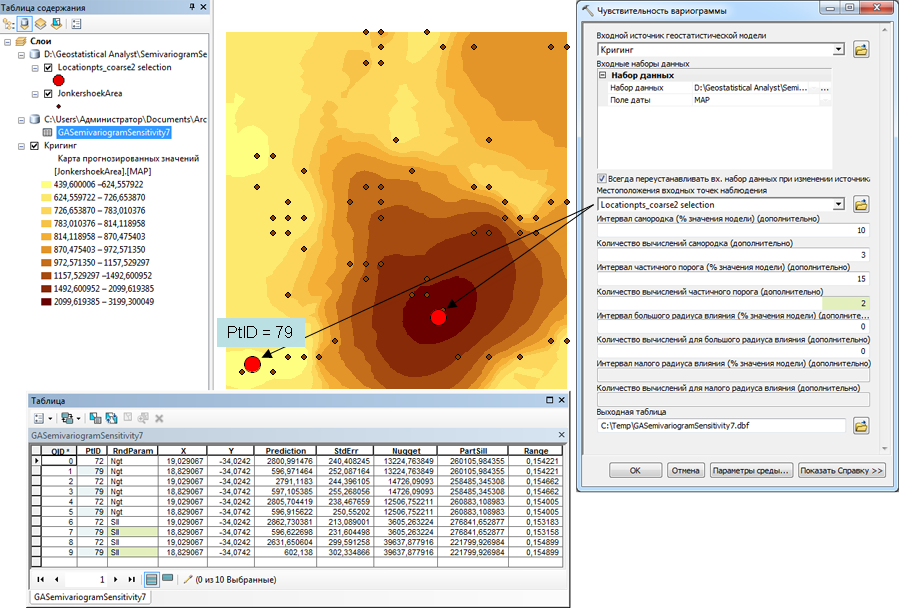Collapse JonkershoekArea layer legend
Viewport: 899px width, 608px height.
35,94
